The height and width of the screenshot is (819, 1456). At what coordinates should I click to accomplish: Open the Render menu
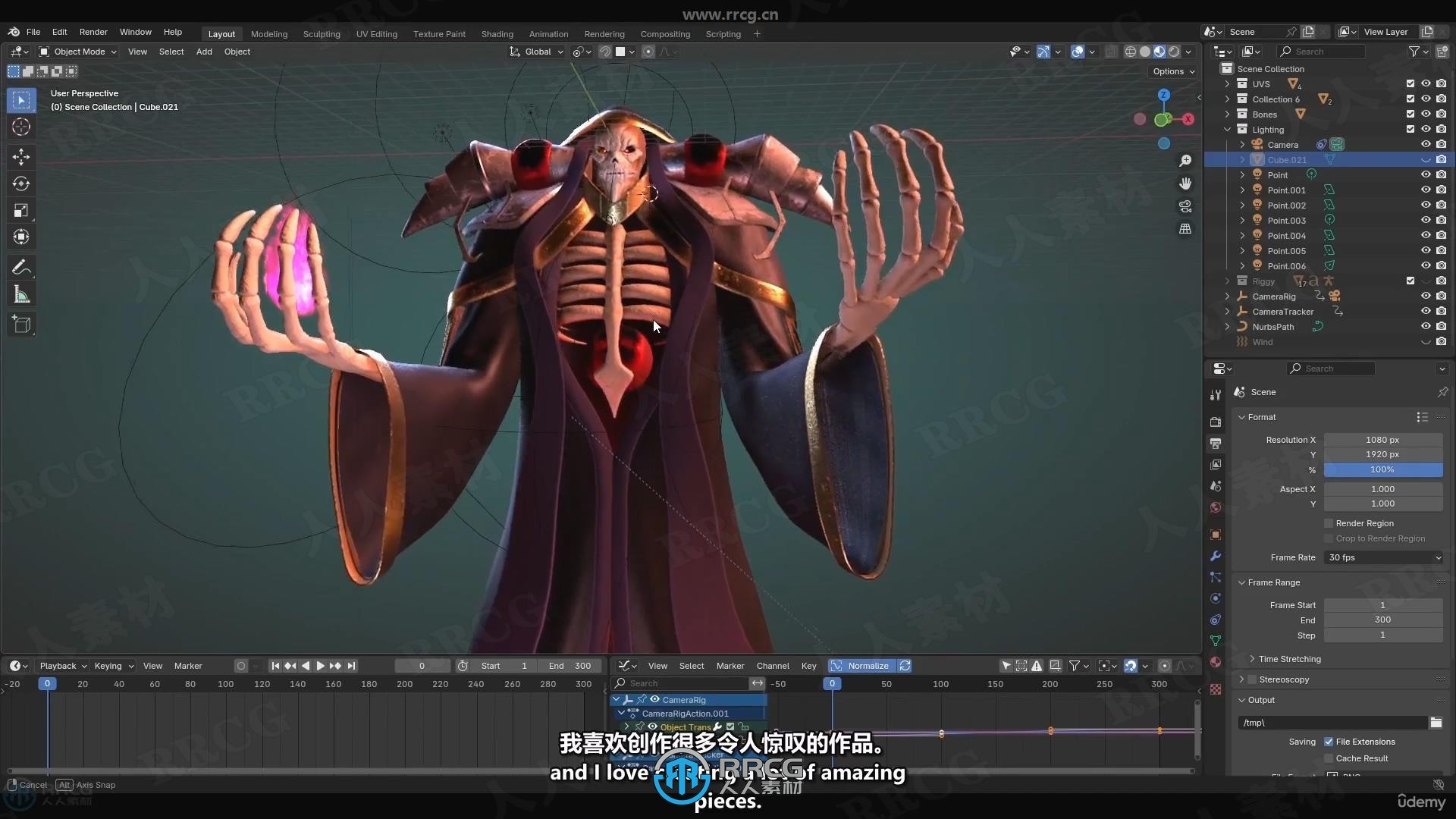point(93,32)
